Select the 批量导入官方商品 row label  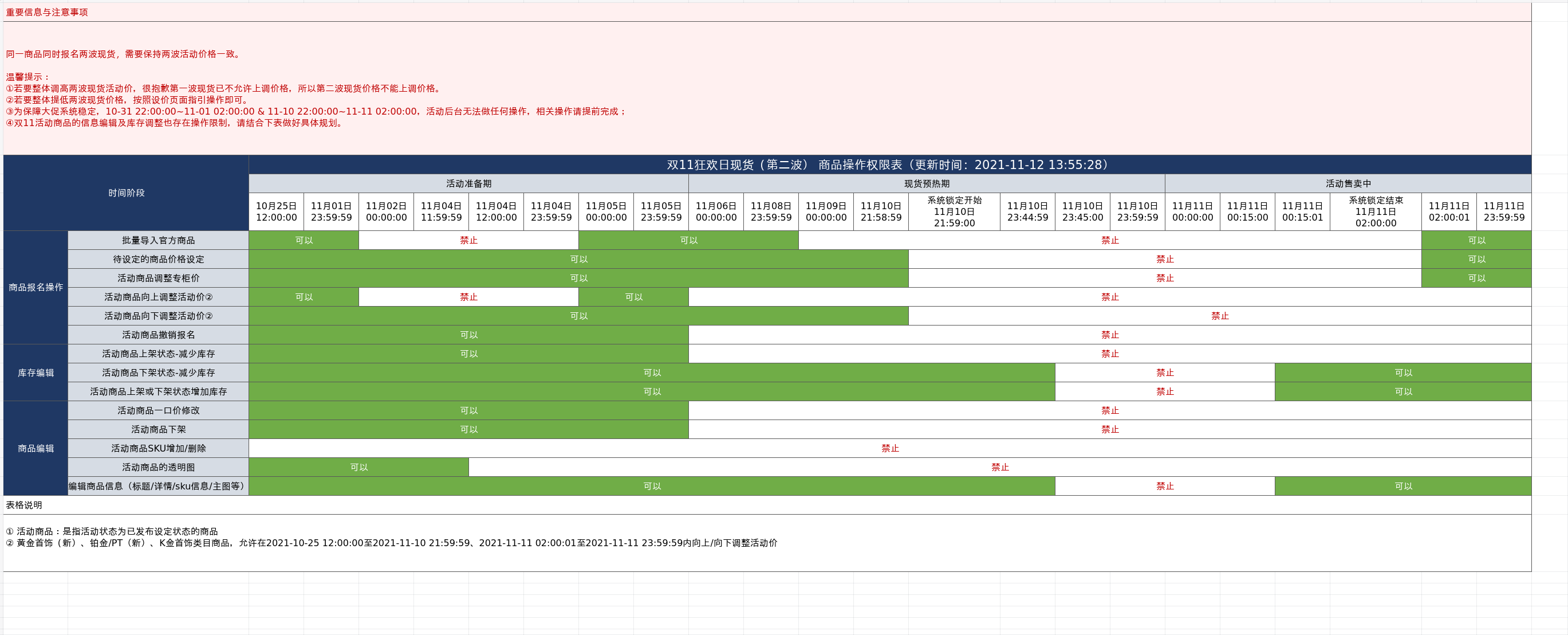pos(158,240)
